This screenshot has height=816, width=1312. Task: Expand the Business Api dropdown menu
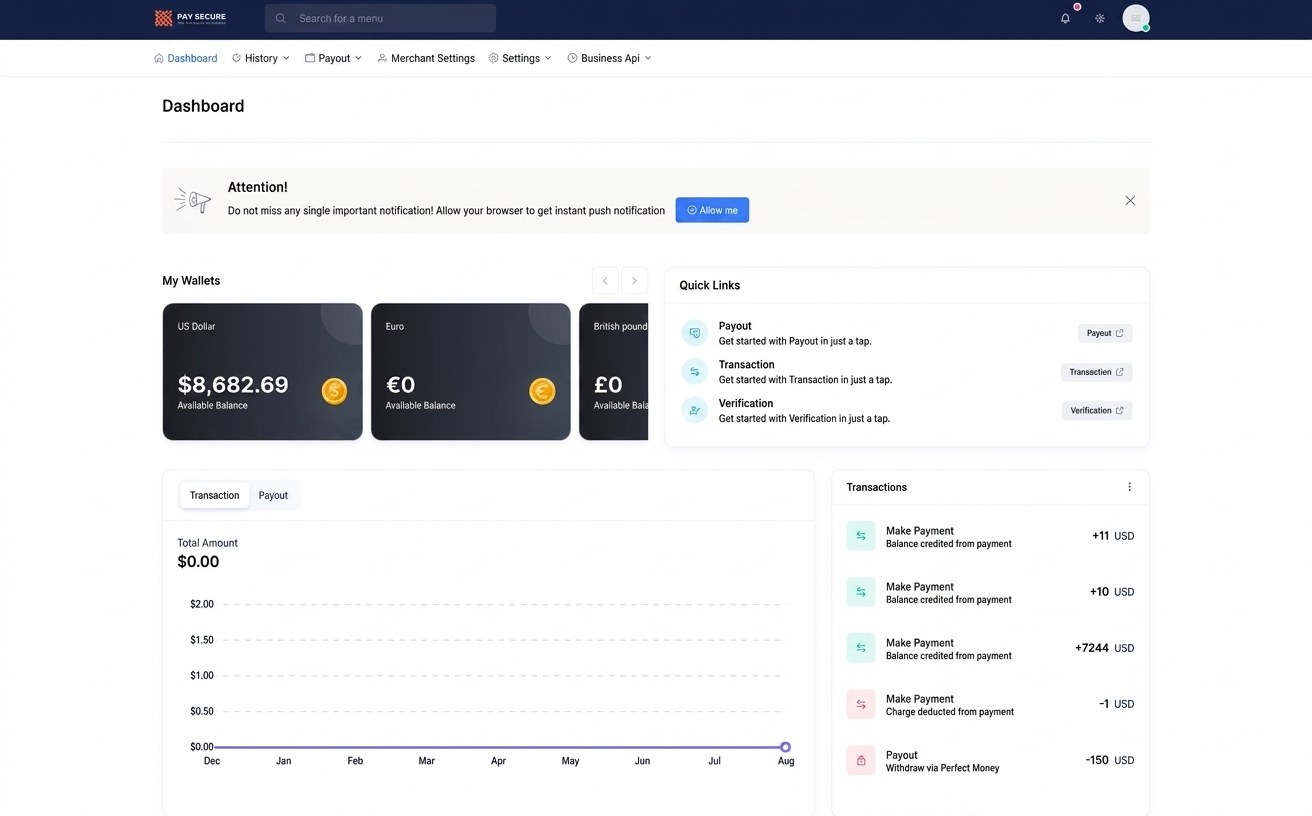(x=610, y=58)
